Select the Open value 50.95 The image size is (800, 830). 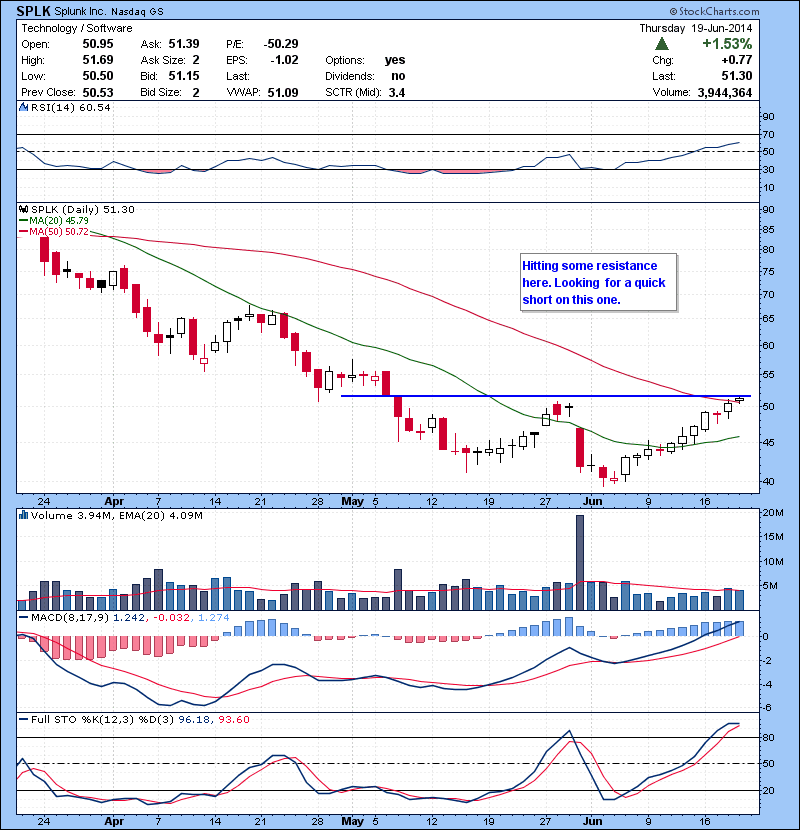98,44
